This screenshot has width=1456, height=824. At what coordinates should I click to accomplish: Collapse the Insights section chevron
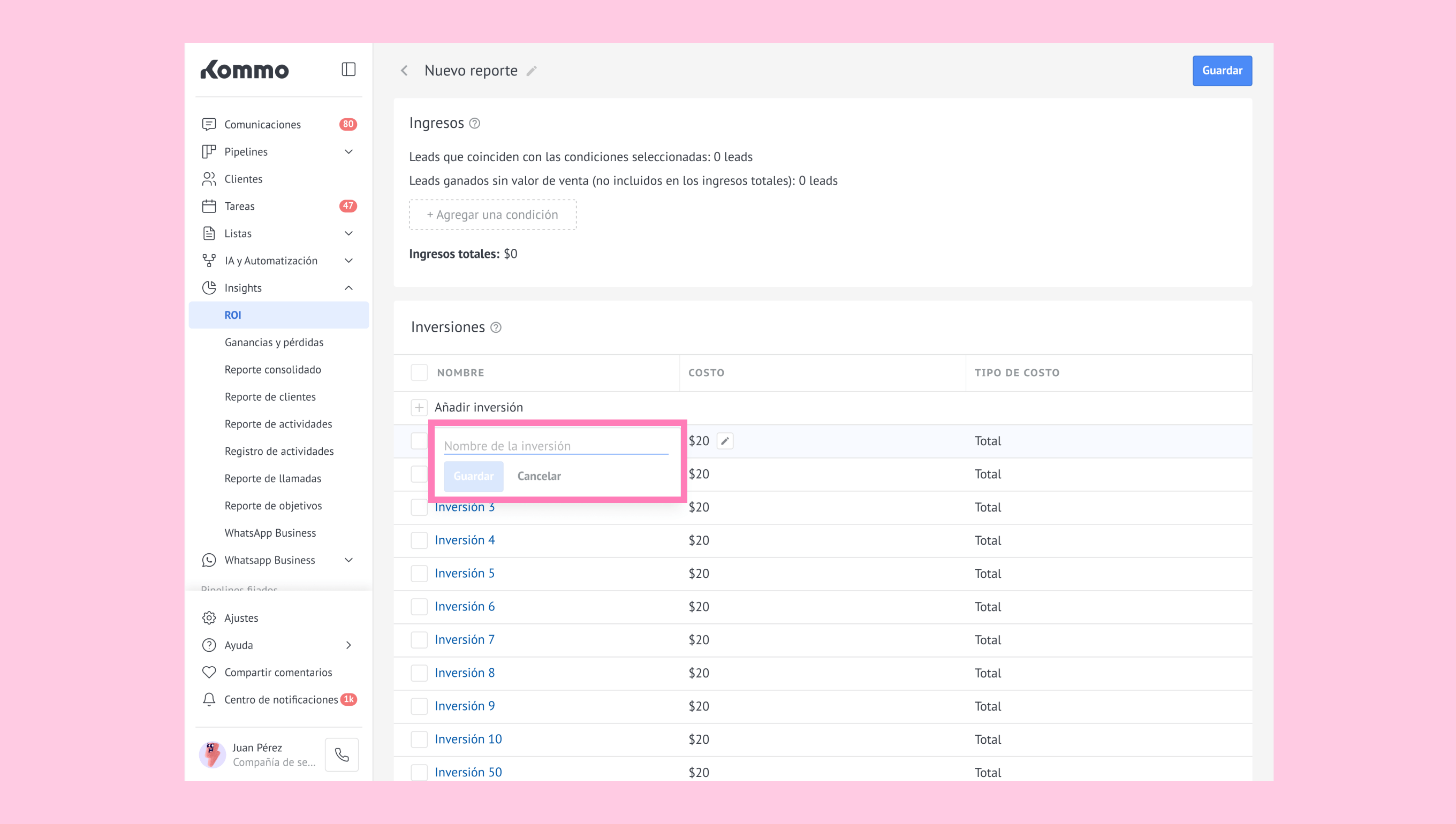point(348,288)
